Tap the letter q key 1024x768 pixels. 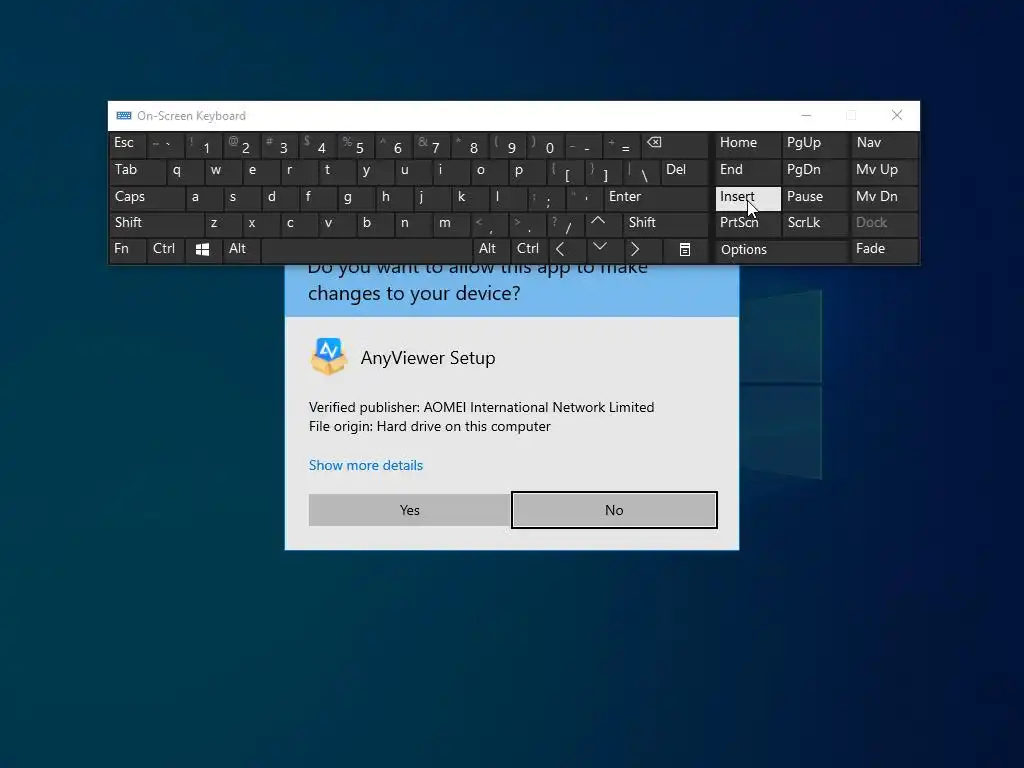click(184, 170)
